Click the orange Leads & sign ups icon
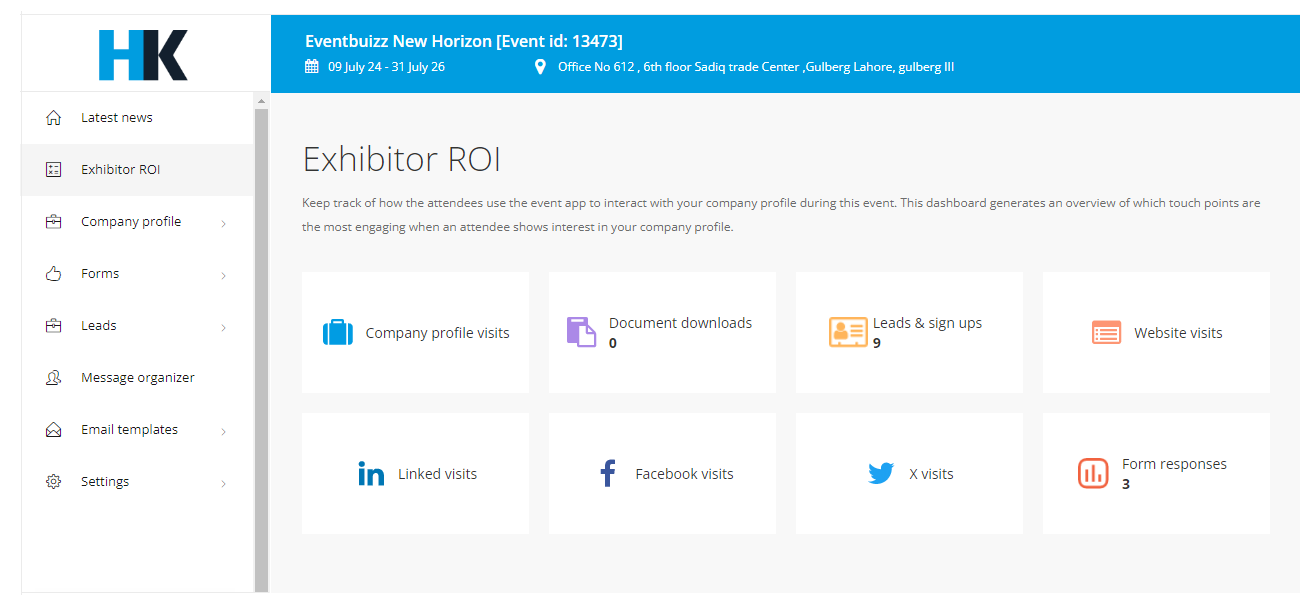The width and height of the screenshot is (1313, 604). [x=848, y=332]
